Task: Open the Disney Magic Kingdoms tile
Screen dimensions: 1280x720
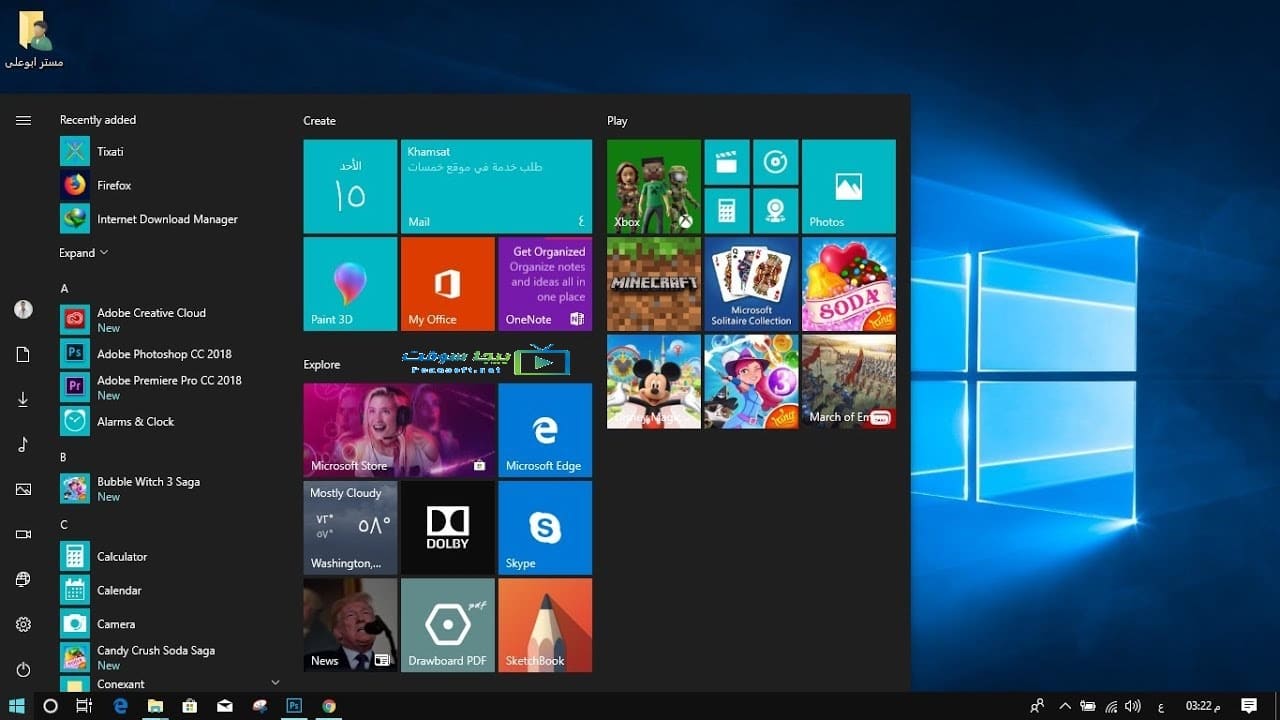Action: pyautogui.click(x=654, y=381)
